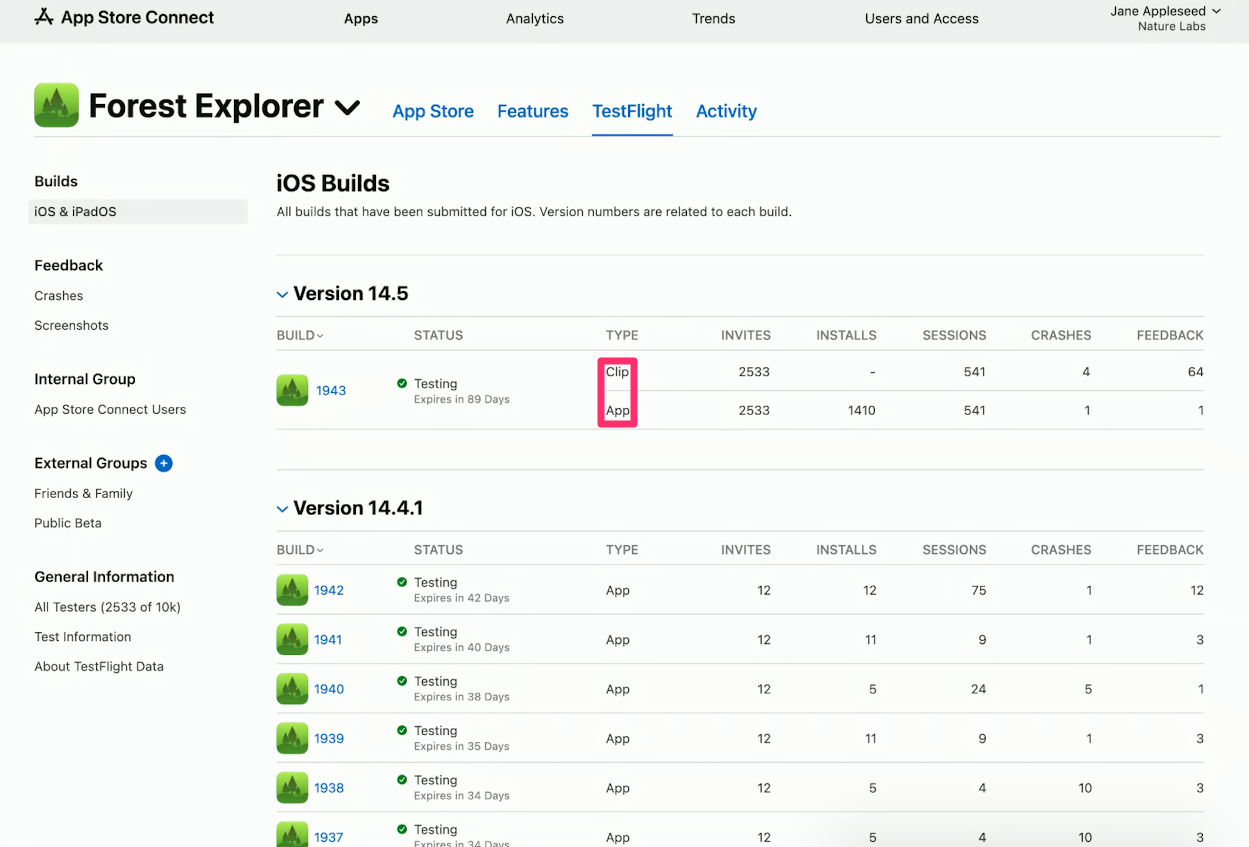Open build 1941 link
Viewport: 1249px width, 847px height.
[x=328, y=639]
